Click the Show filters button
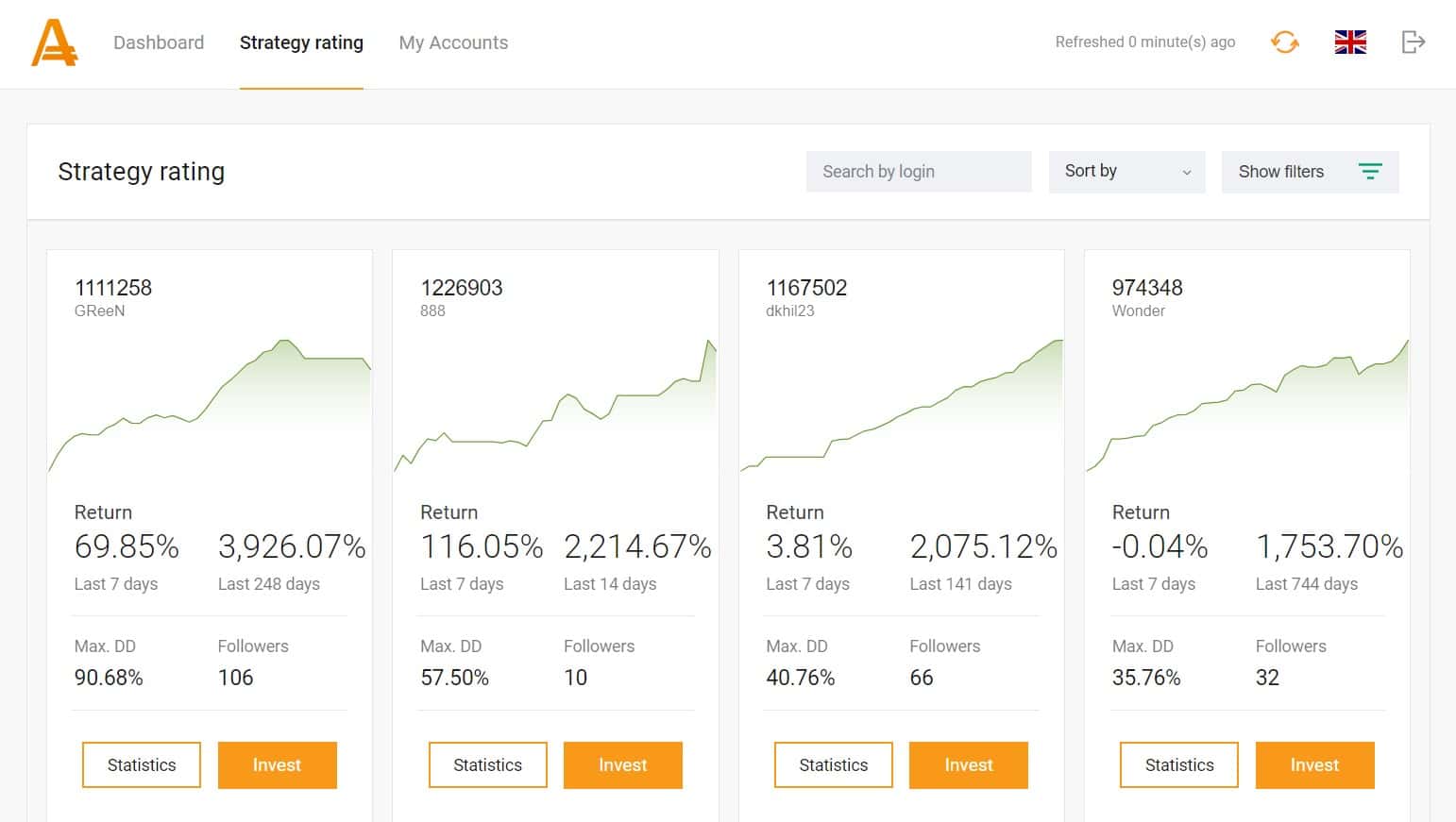Screen dimensions: 1456x822 pos(1310,172)
